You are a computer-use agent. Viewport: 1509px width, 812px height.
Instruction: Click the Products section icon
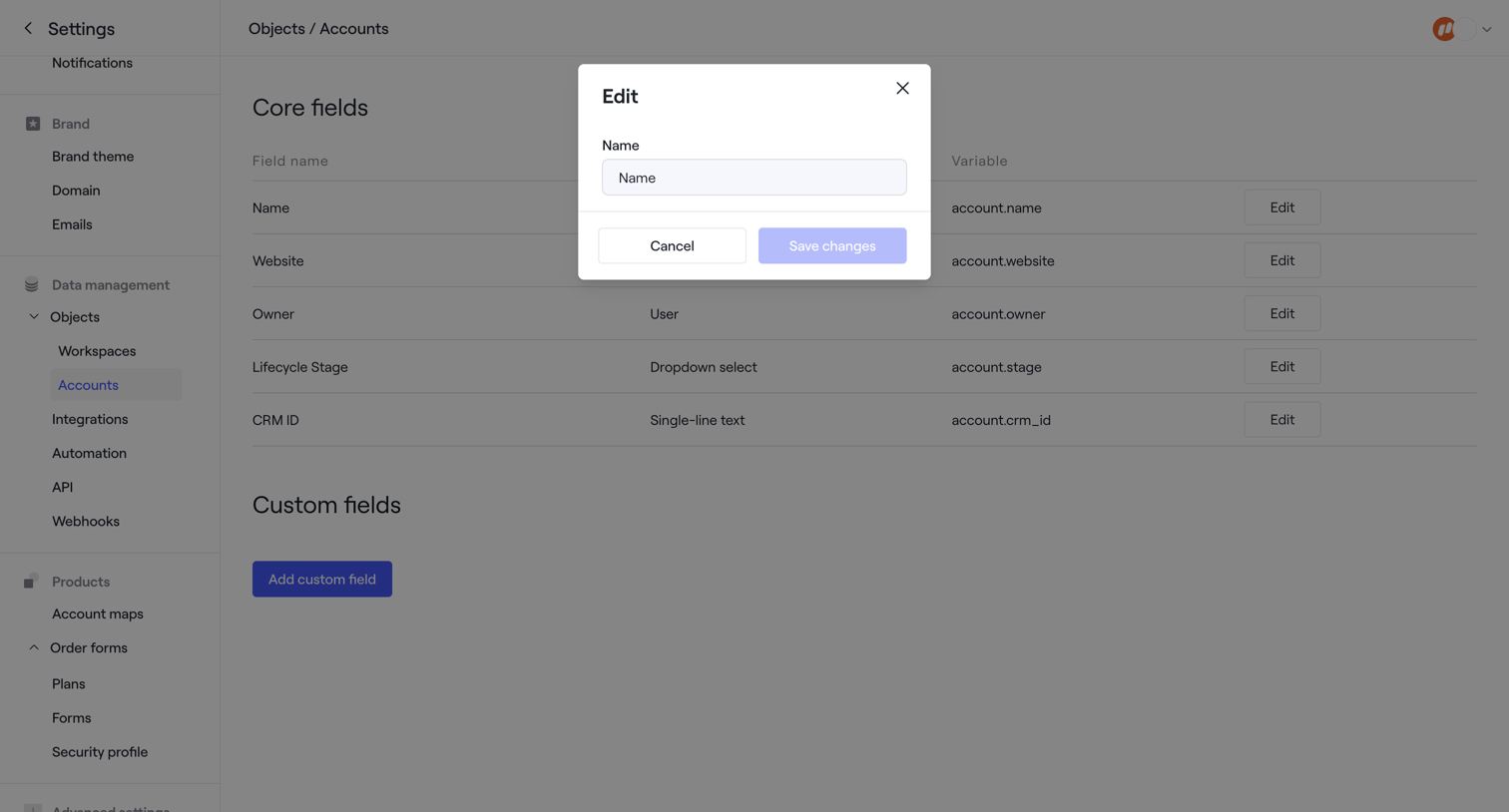tap(32, 581)
